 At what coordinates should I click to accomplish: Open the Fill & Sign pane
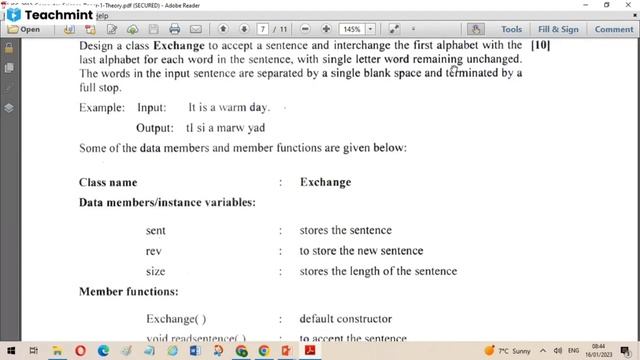(558, 29)
